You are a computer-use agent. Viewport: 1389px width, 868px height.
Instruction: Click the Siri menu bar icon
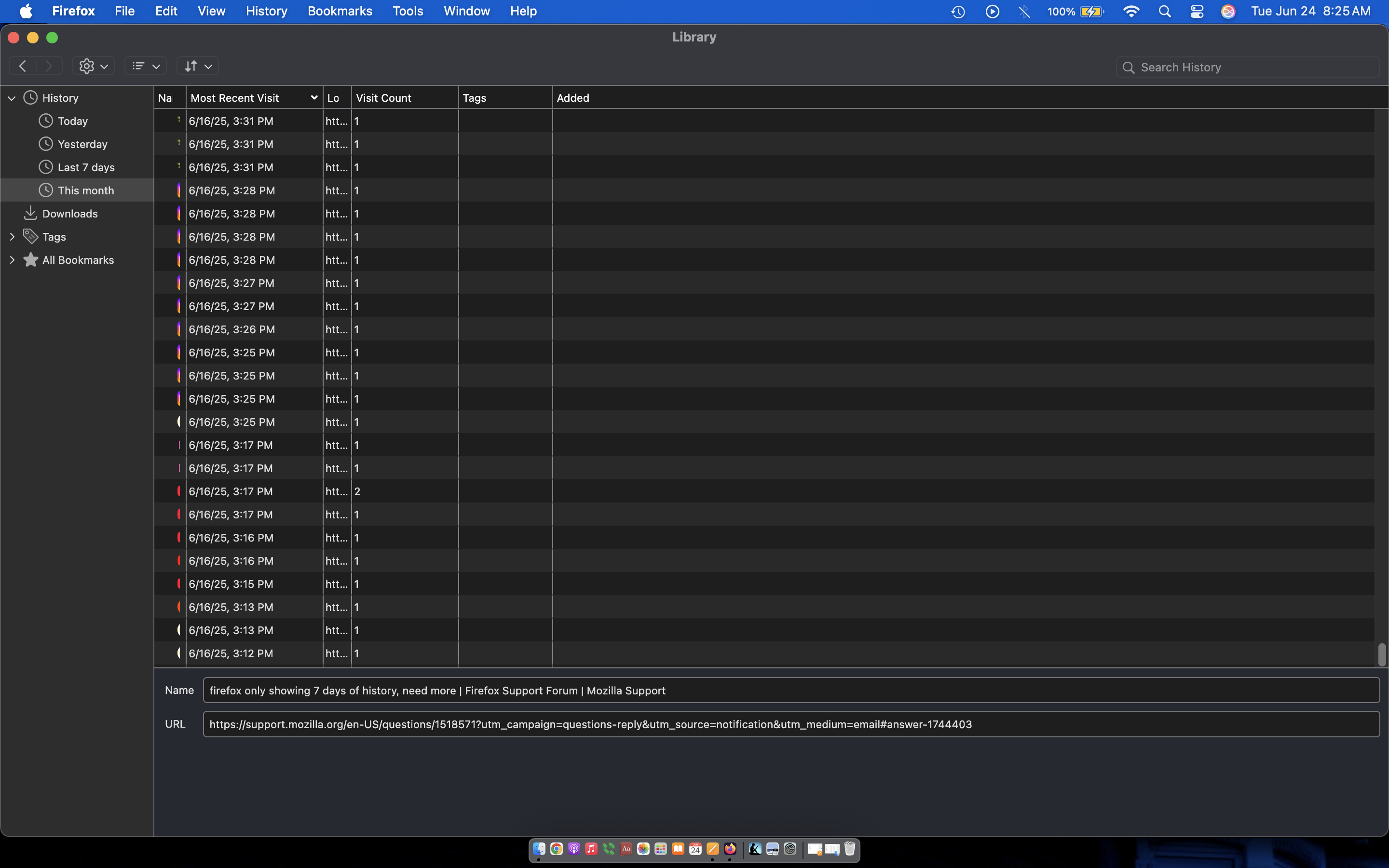point(1228,12)
